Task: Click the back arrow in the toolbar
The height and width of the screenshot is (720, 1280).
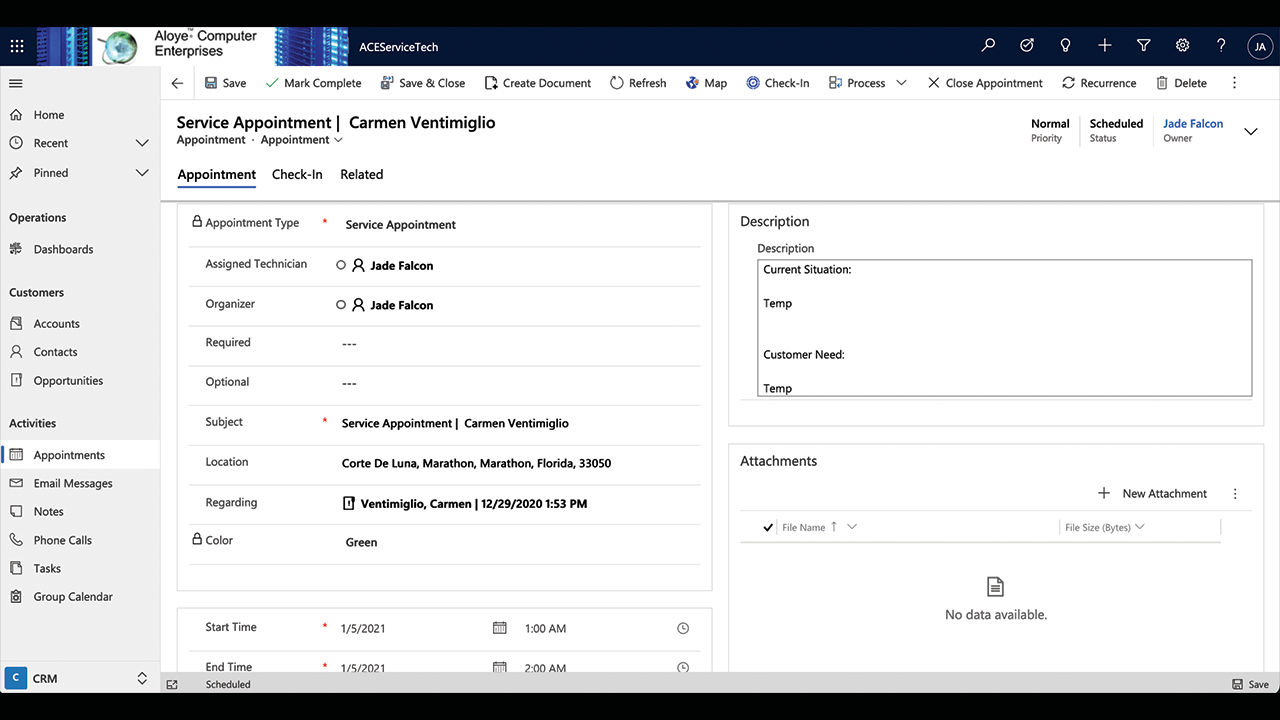Action: [177, 83]
